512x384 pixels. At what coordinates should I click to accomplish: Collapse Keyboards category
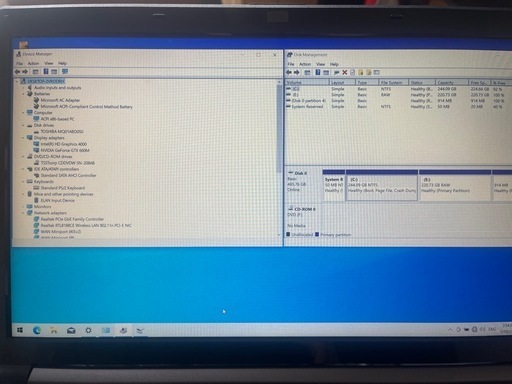24,182
